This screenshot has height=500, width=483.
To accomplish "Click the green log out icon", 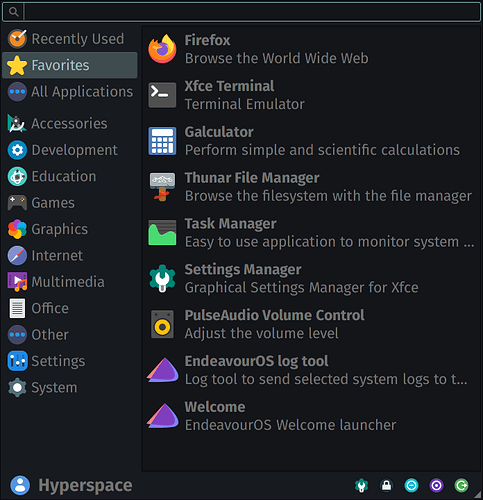I will (462, 485).
